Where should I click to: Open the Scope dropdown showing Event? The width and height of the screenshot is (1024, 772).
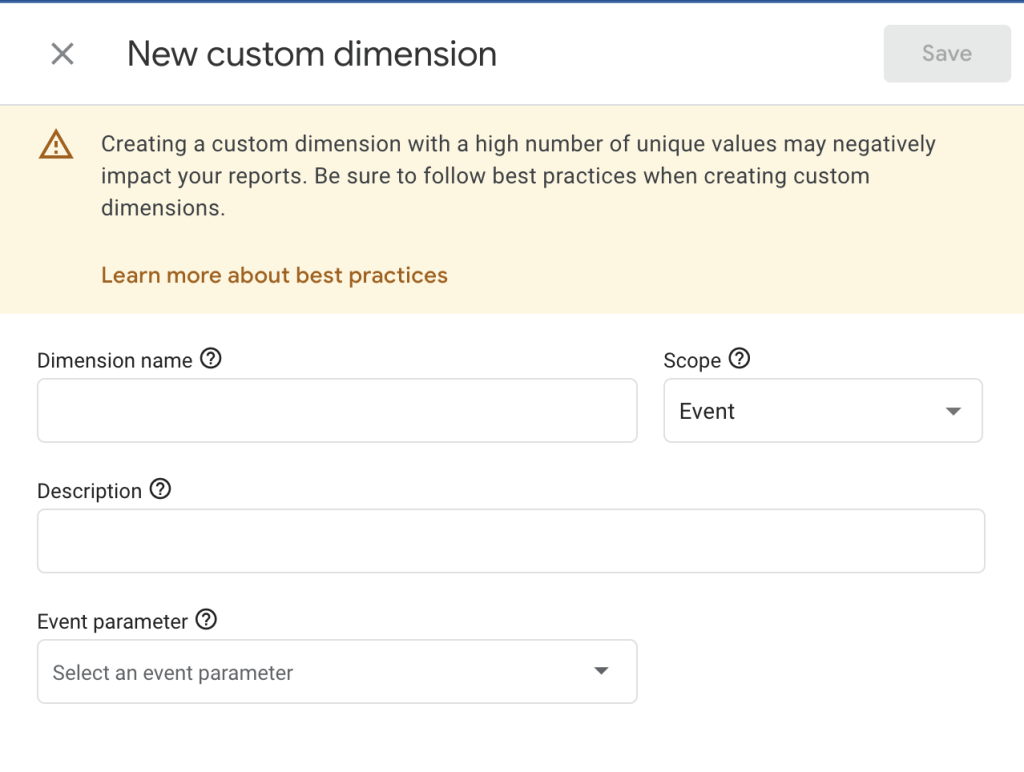click(x=810, y=411)
